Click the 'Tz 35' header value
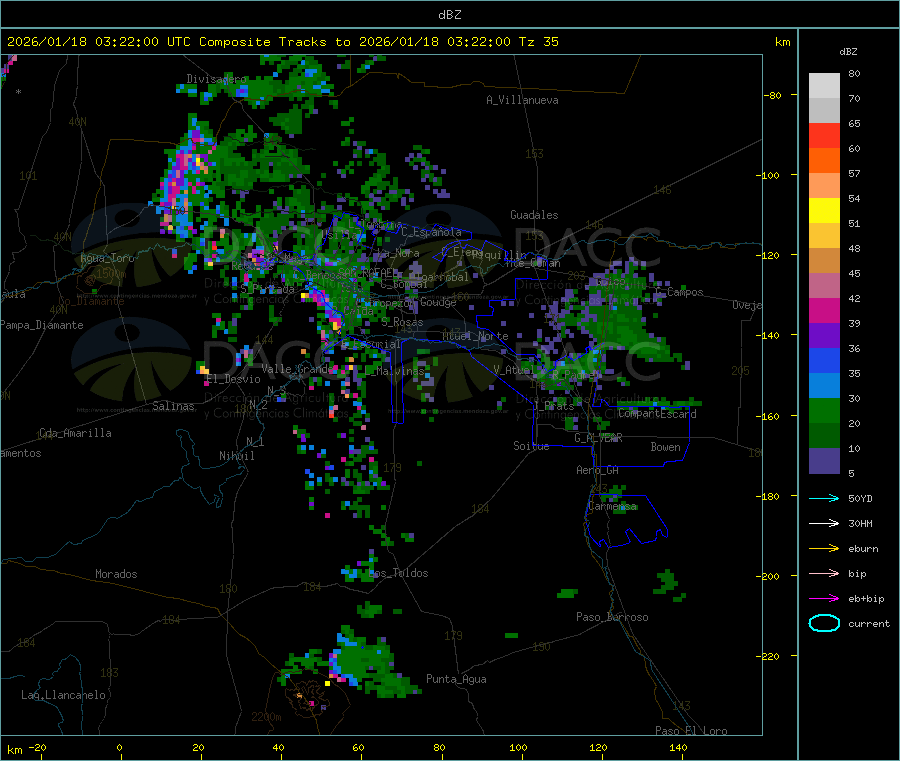 point(538,42)
